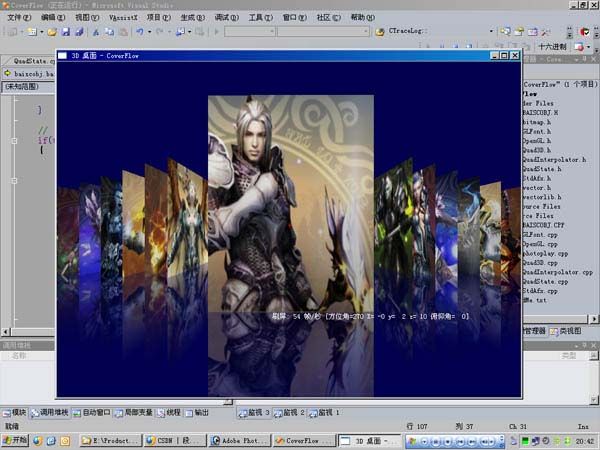The image size is (600, 450).
Task: Select BAISCOBJ.H in Solution Explorer
Action: 540,112
